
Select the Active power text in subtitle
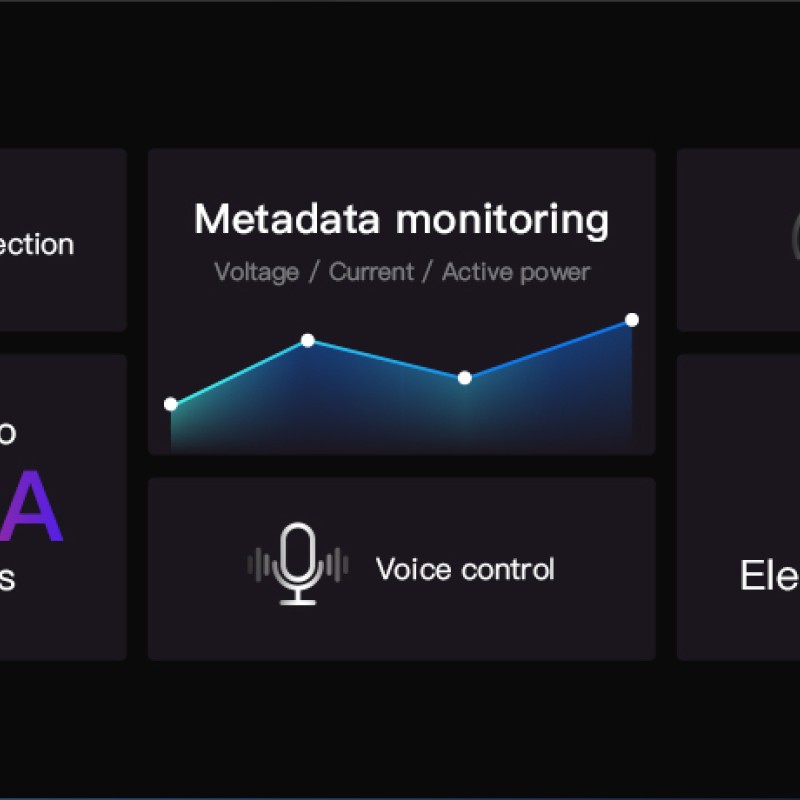pos(516,272)
